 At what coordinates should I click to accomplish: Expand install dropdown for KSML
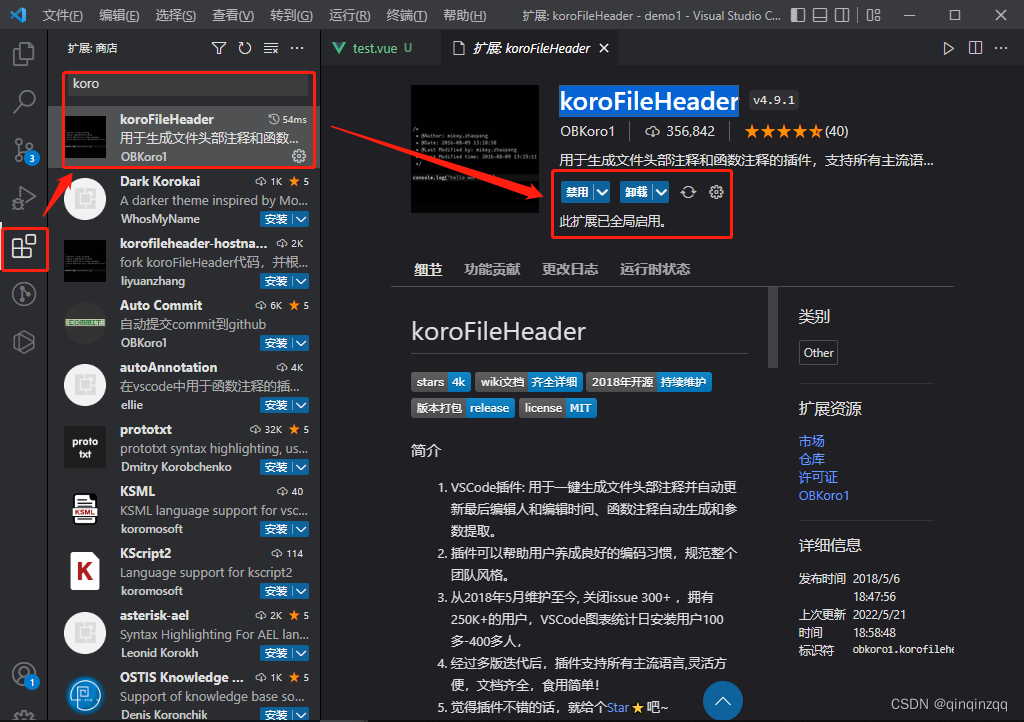(x=301, y=529)
